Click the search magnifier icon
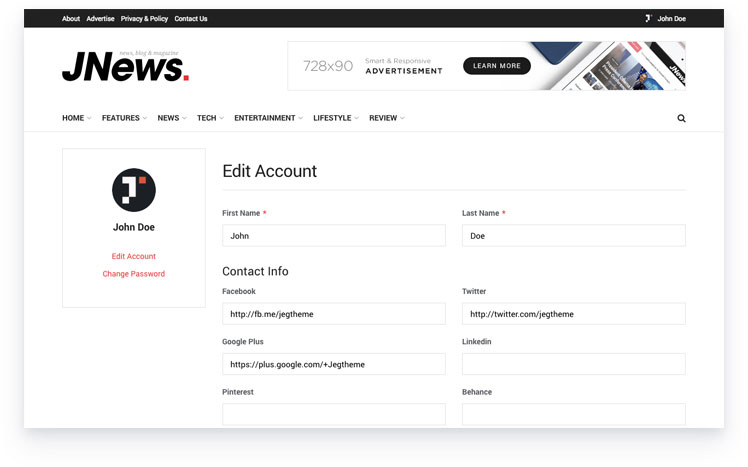748x467 pixels. point(681,118)
